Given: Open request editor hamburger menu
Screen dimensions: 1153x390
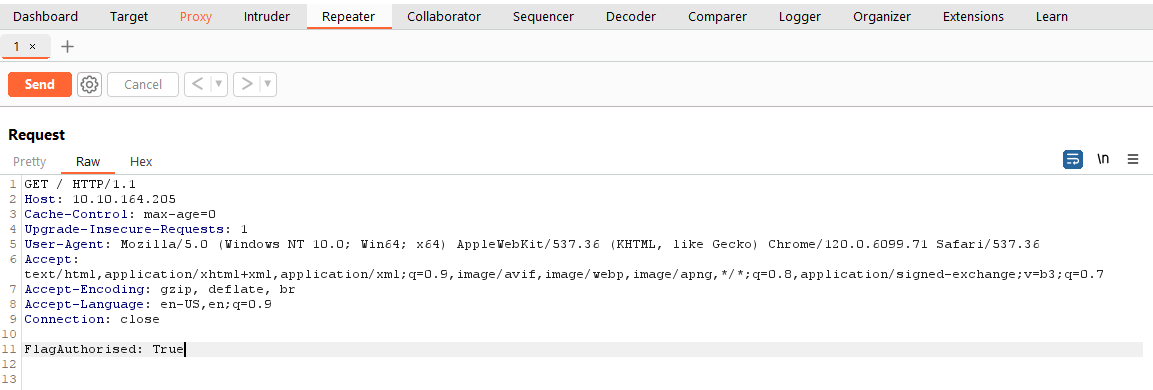Looking at the screenshot, I should [1133, 159].
